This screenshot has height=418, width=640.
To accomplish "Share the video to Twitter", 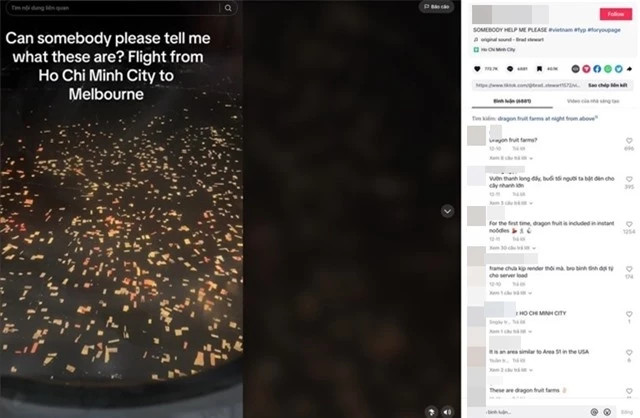I will 619,69.
